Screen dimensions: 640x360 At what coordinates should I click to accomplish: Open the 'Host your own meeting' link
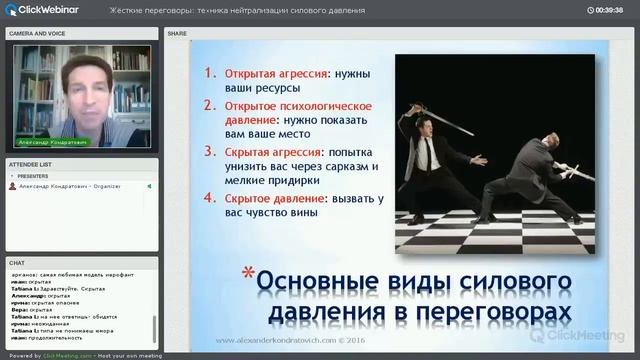point(130,356)
